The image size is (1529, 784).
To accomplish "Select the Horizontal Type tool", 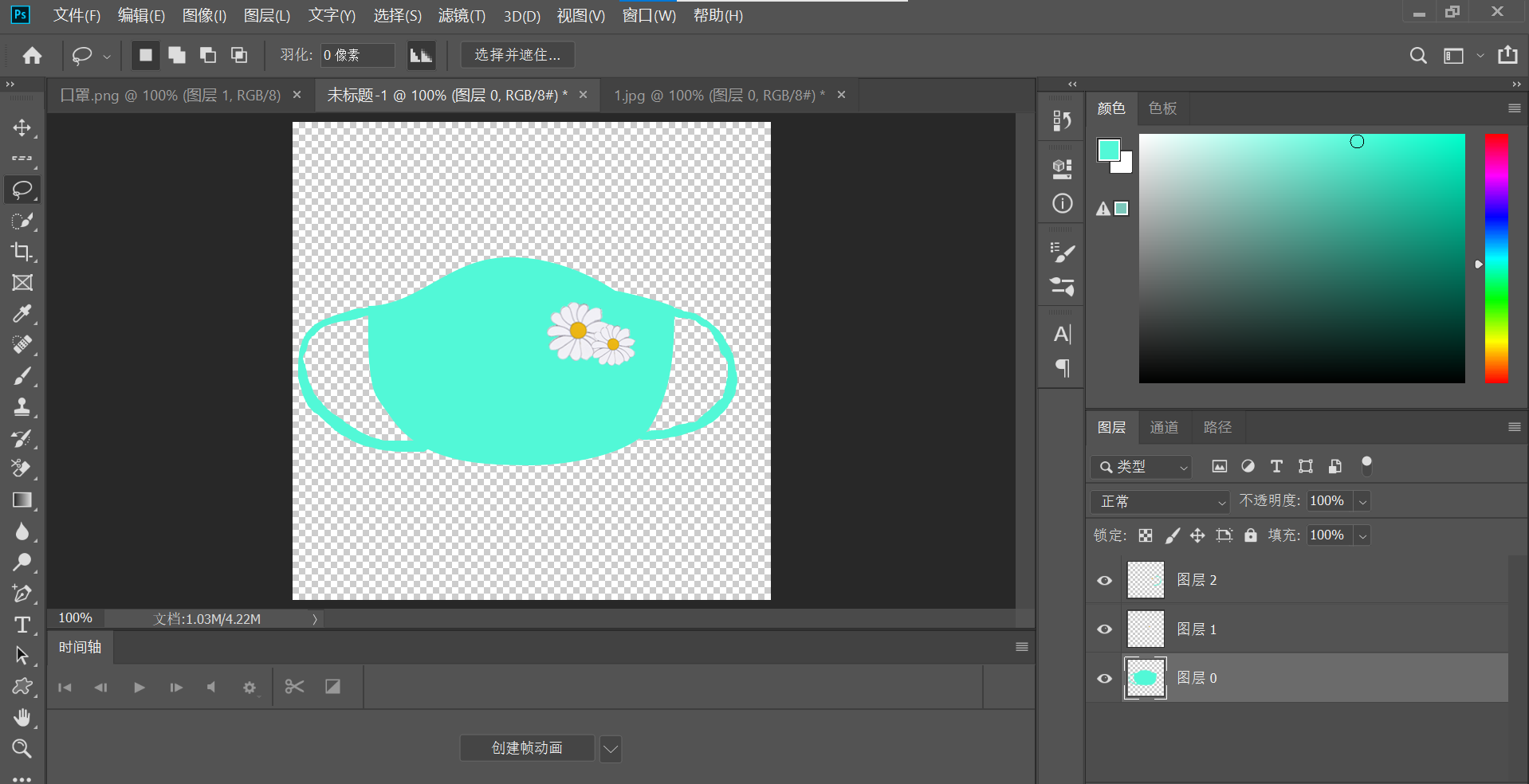I will tap(22, 625).
